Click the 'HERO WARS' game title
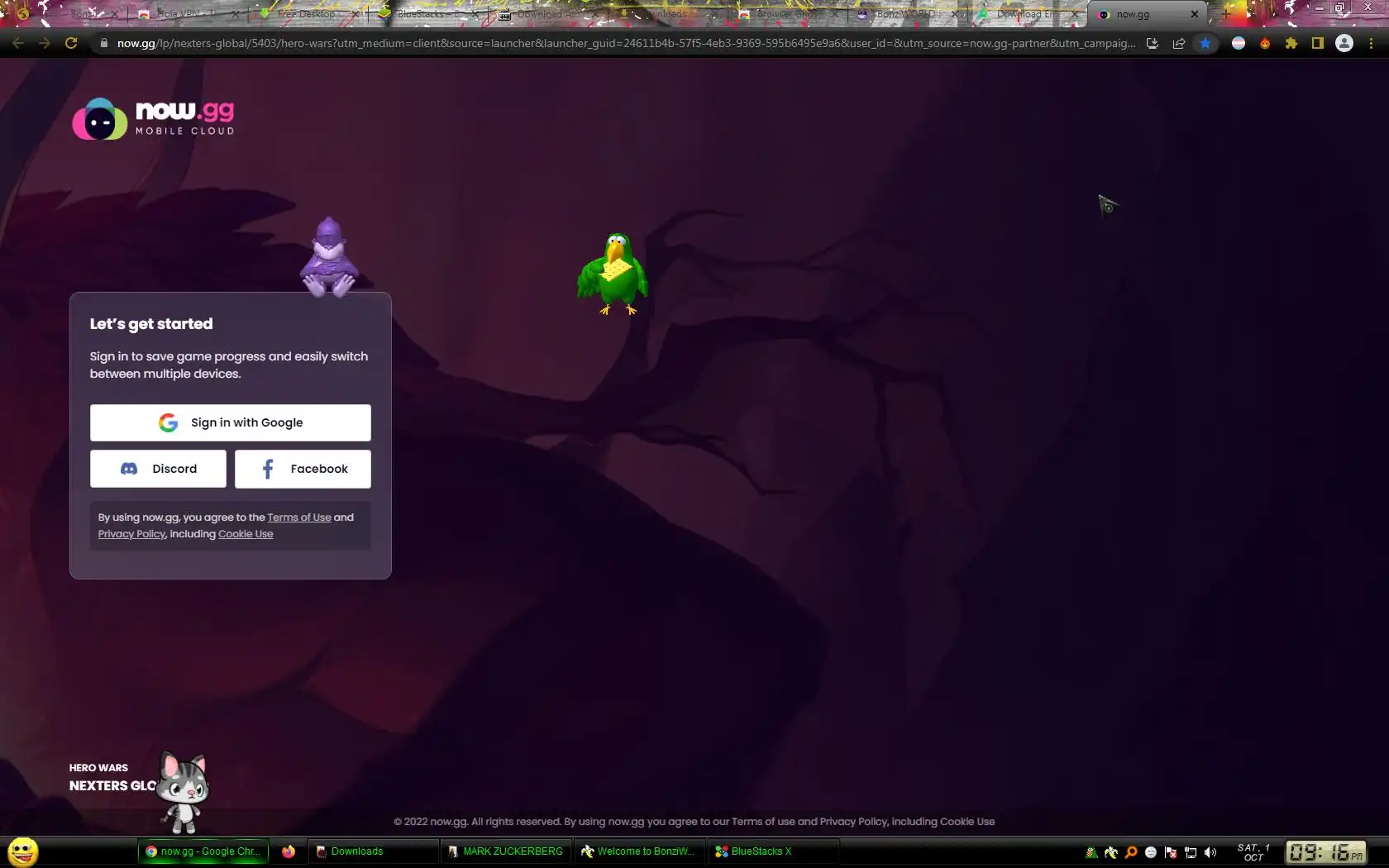1389x868 pixels. pos(98,768)
